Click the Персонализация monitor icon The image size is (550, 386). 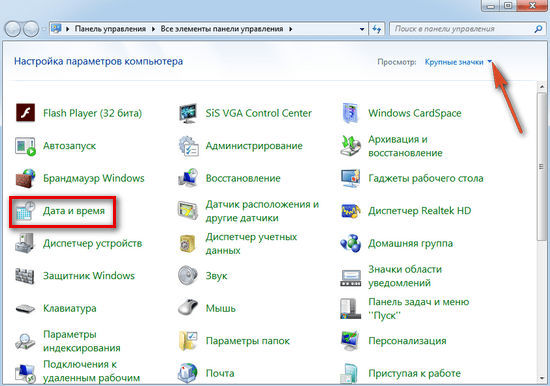(x=351, y=341)
